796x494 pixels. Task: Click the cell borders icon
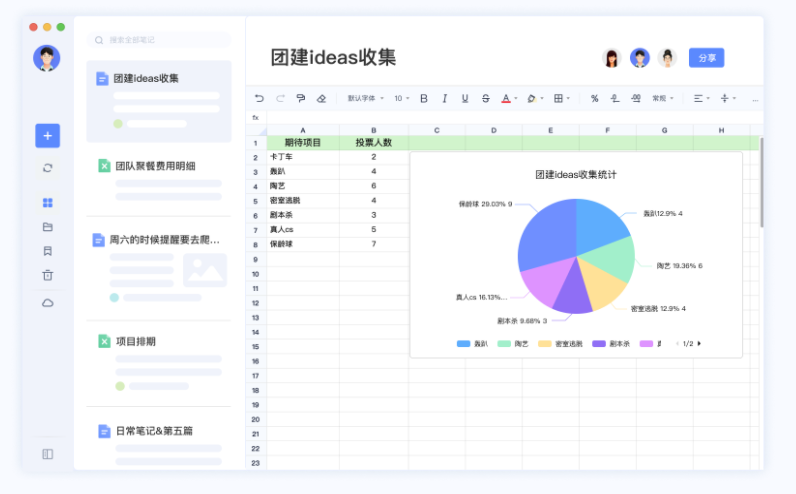[x=558, y=98]
